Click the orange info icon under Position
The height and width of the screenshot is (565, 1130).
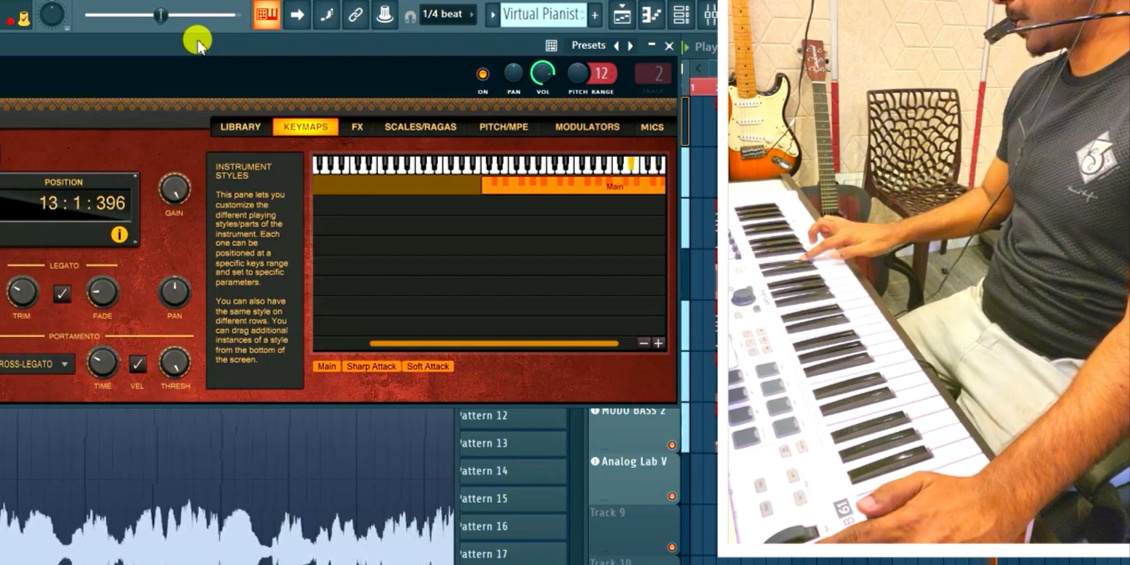tap(119, 234)
